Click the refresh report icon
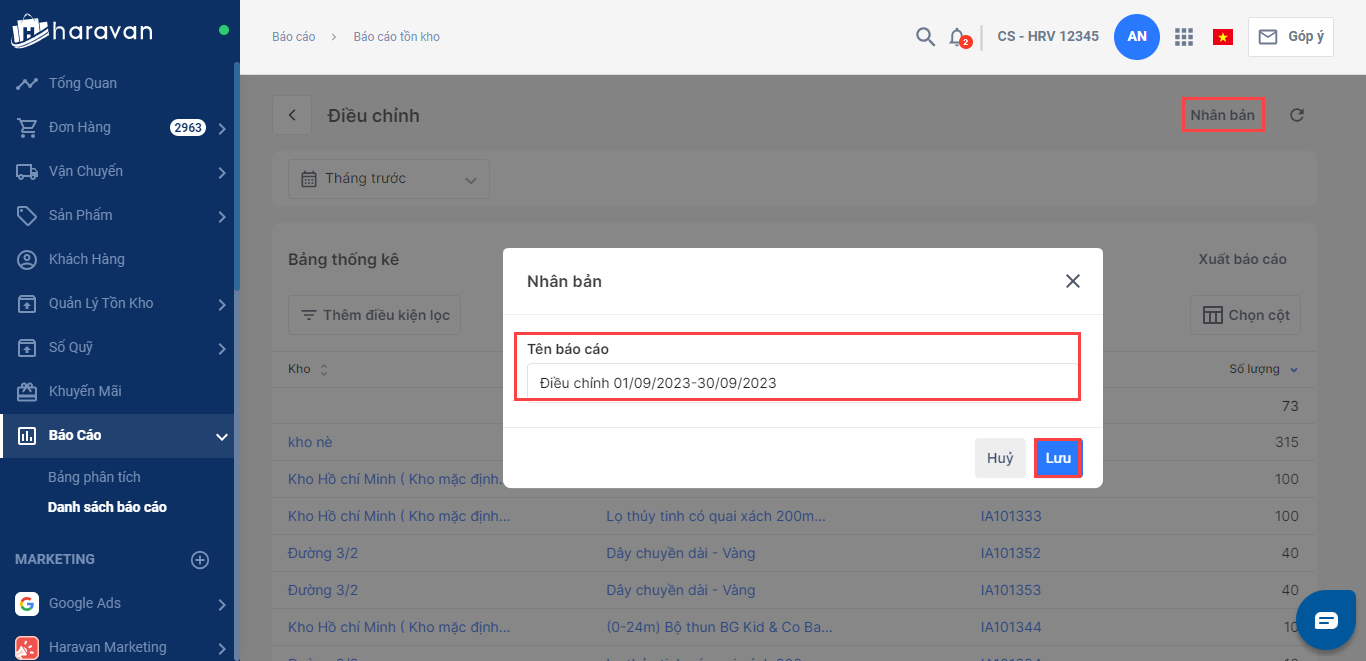The image size is (1366, 661). [x=1297, y=115]
